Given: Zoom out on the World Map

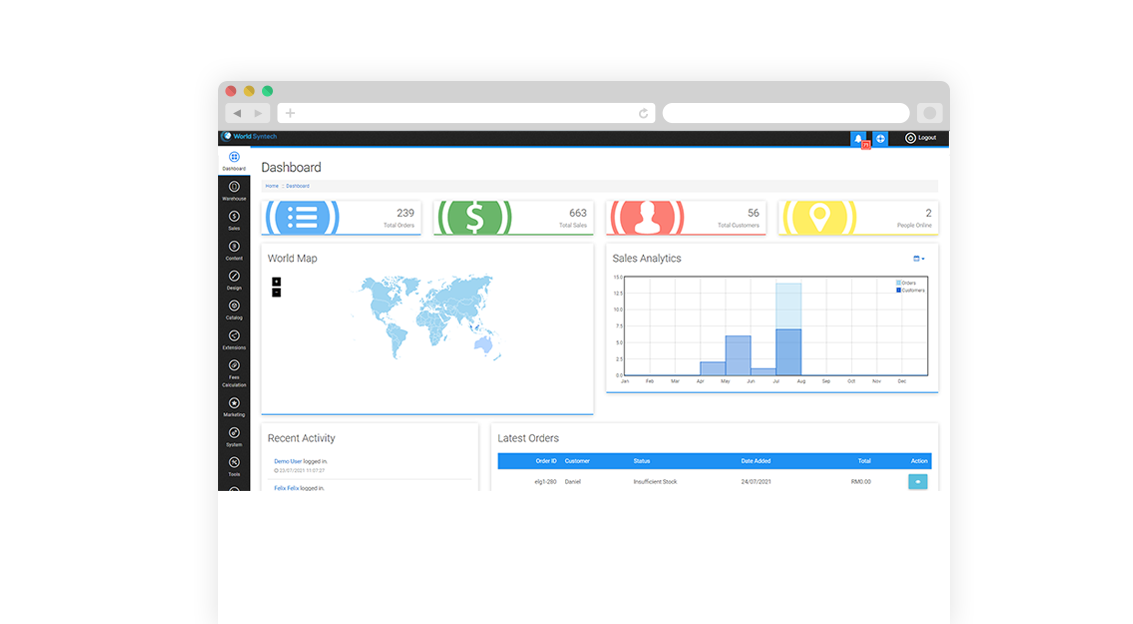Looking at the screenshot, I should pyautogui.click(x=276, y=292).
